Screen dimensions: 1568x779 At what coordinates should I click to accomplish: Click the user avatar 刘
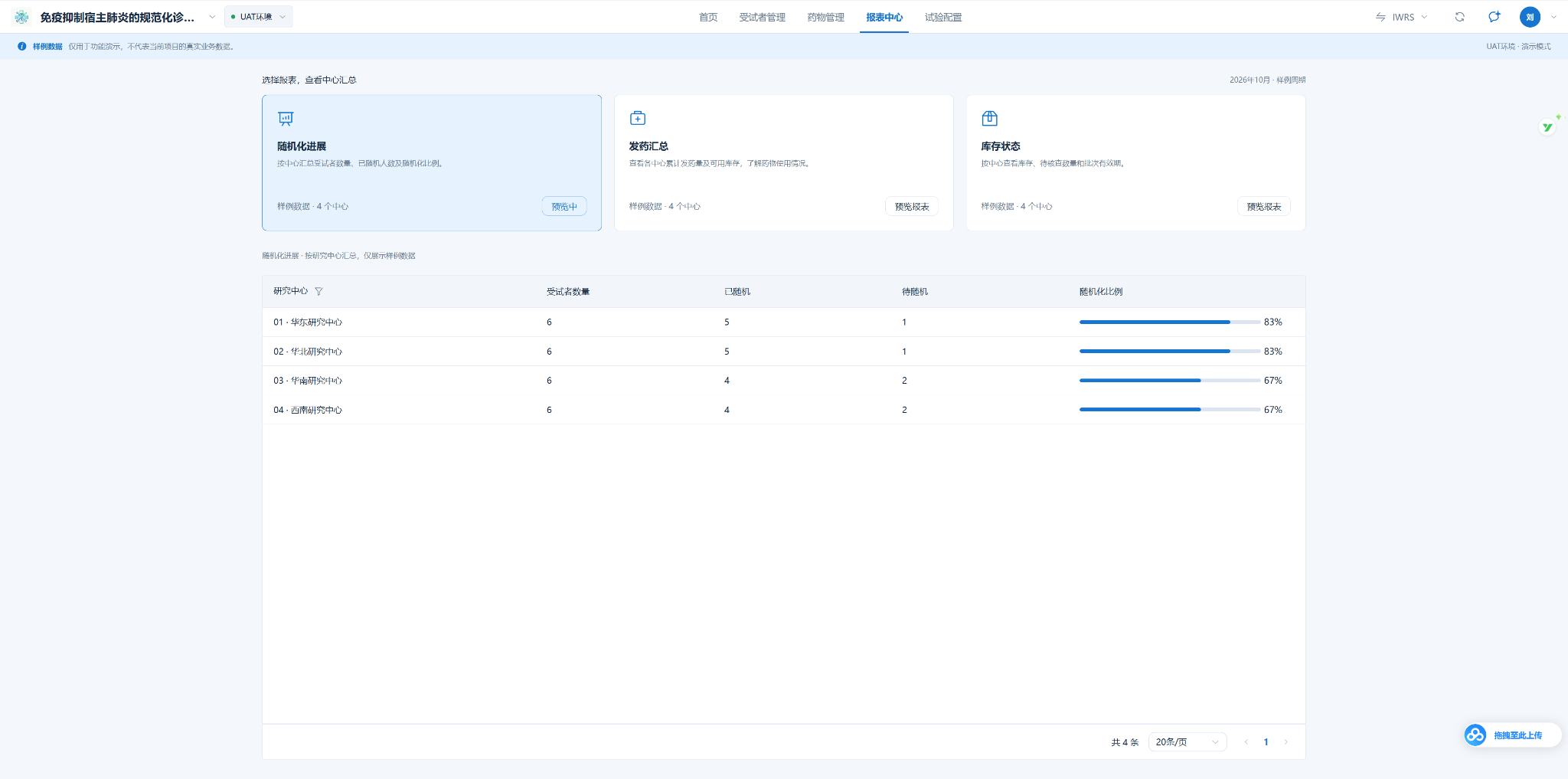[x=1530, y=17]
